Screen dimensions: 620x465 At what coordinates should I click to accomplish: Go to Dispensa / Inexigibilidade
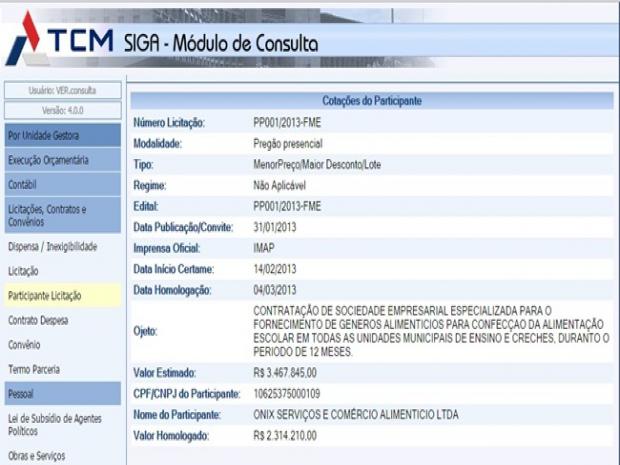(53, 247)
